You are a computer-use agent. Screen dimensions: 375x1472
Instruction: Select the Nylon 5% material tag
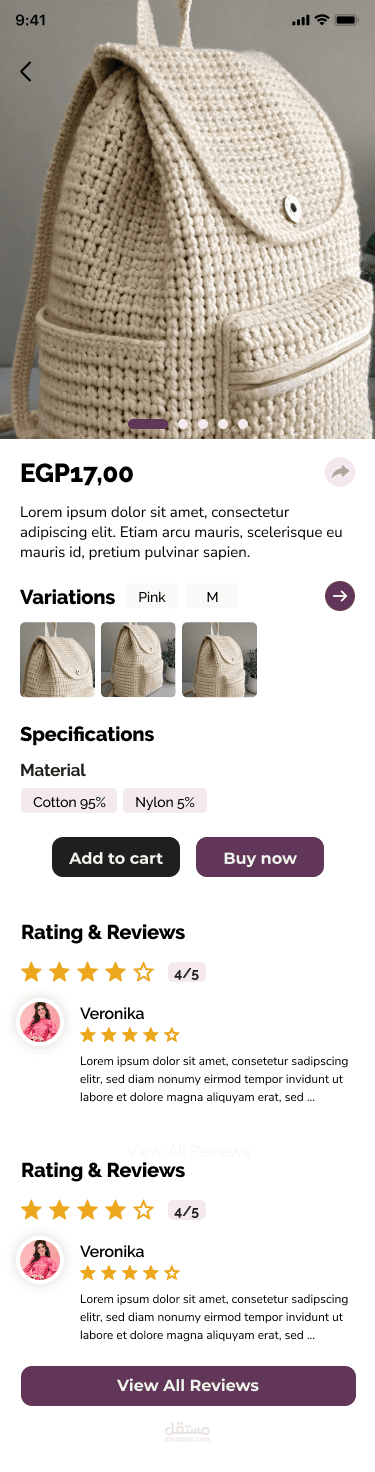point(165,801)
